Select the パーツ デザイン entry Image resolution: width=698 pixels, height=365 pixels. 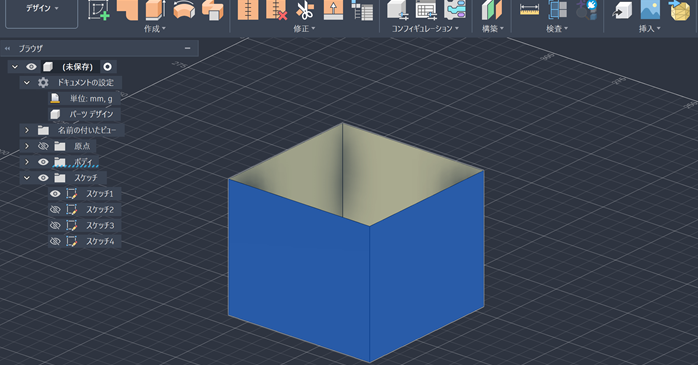[91, 114]
